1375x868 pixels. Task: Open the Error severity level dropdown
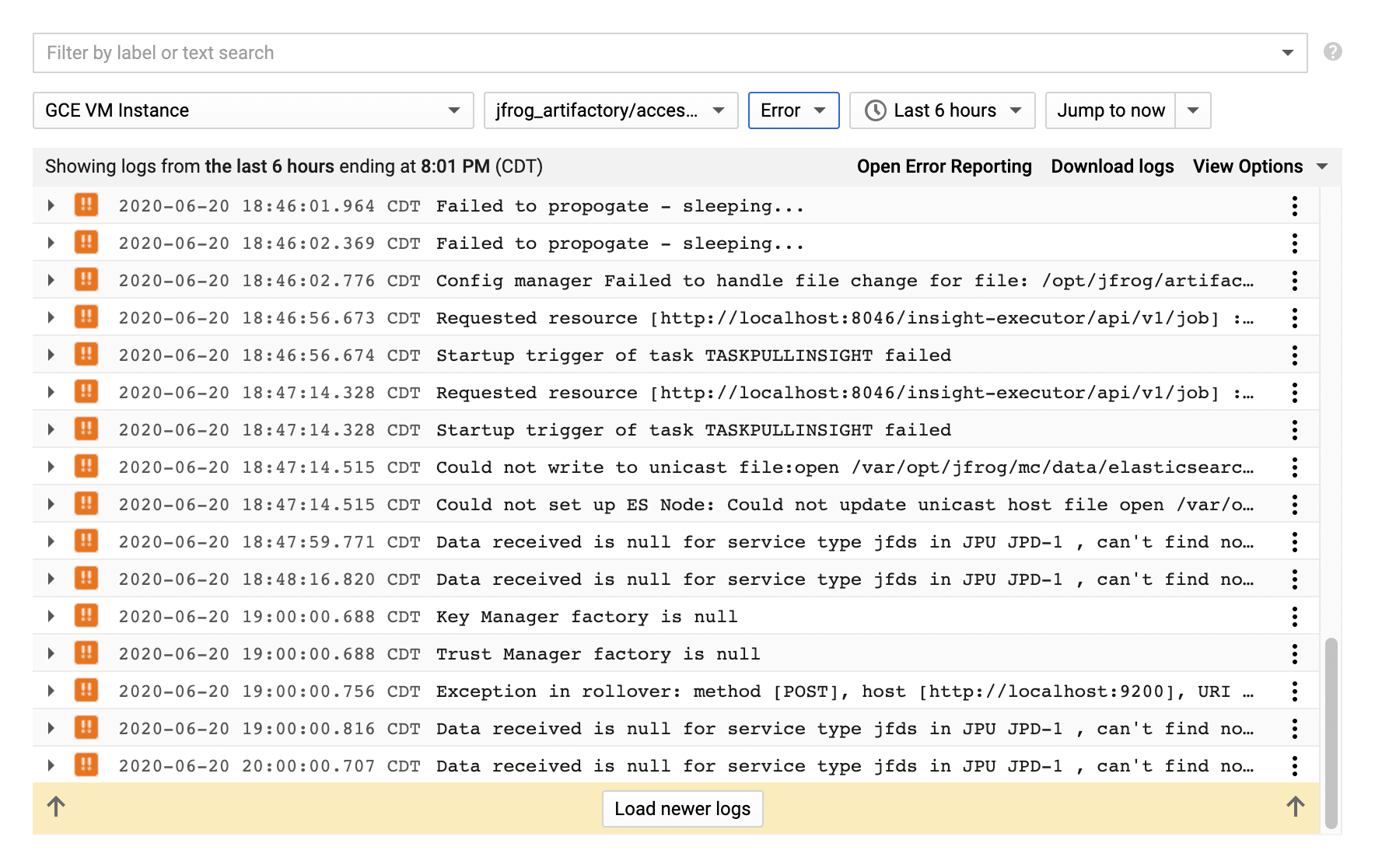pos(793,110)
